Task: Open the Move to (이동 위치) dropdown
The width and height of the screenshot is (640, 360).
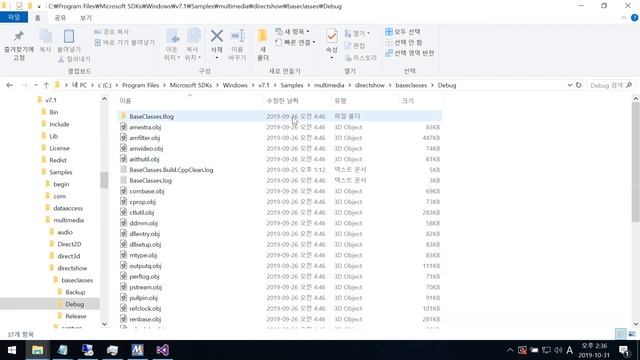Action: pos(172,58)
